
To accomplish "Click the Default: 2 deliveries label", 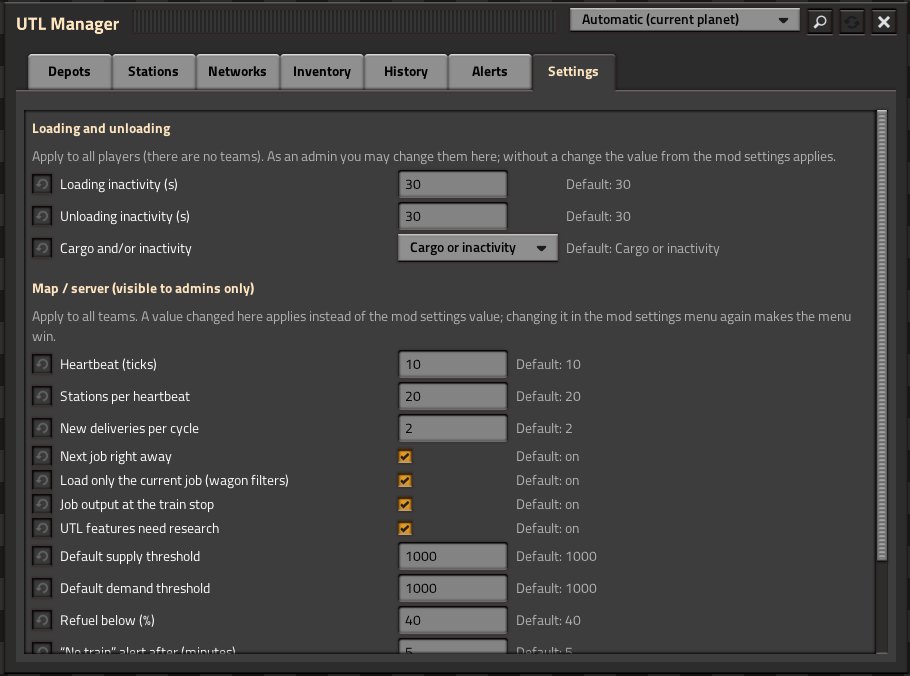I will coord(544,428).
